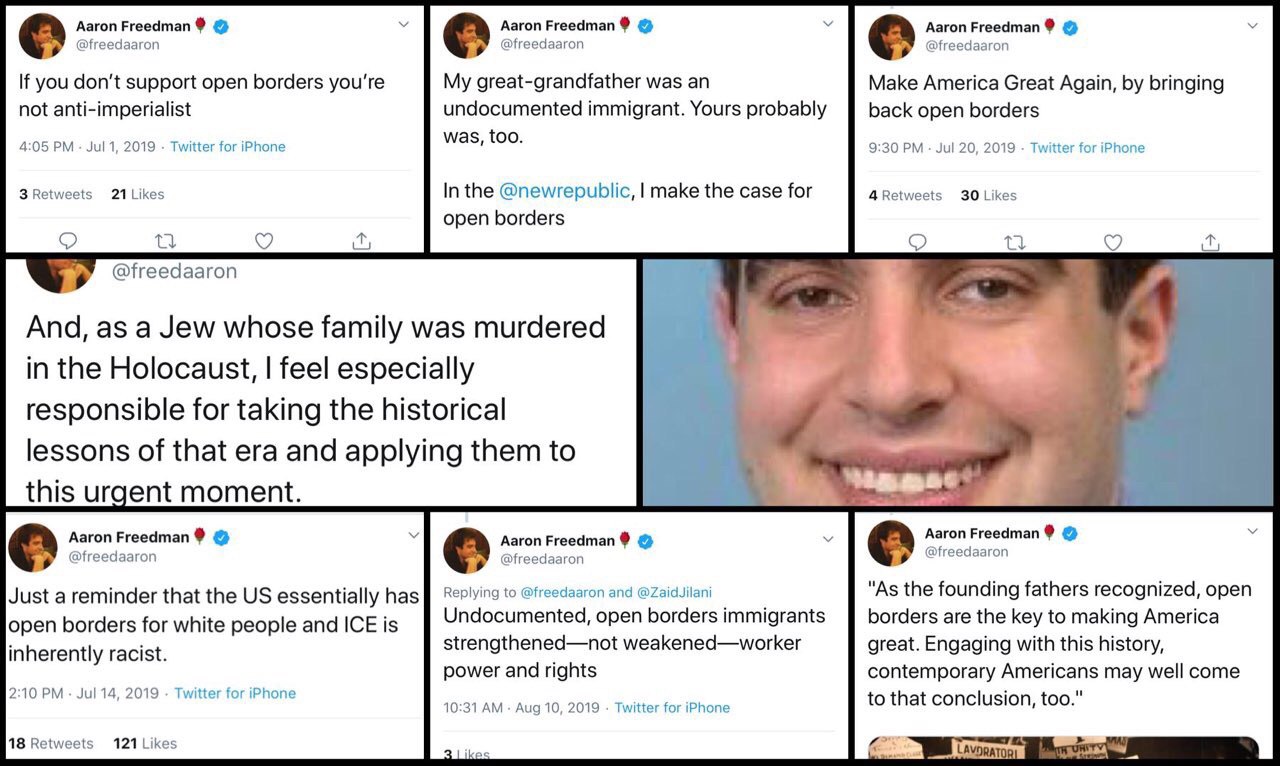Viewport: 1280px width, 766px height.
Task: Retweet the Make America Great Again tweet
Action: 1015,241
